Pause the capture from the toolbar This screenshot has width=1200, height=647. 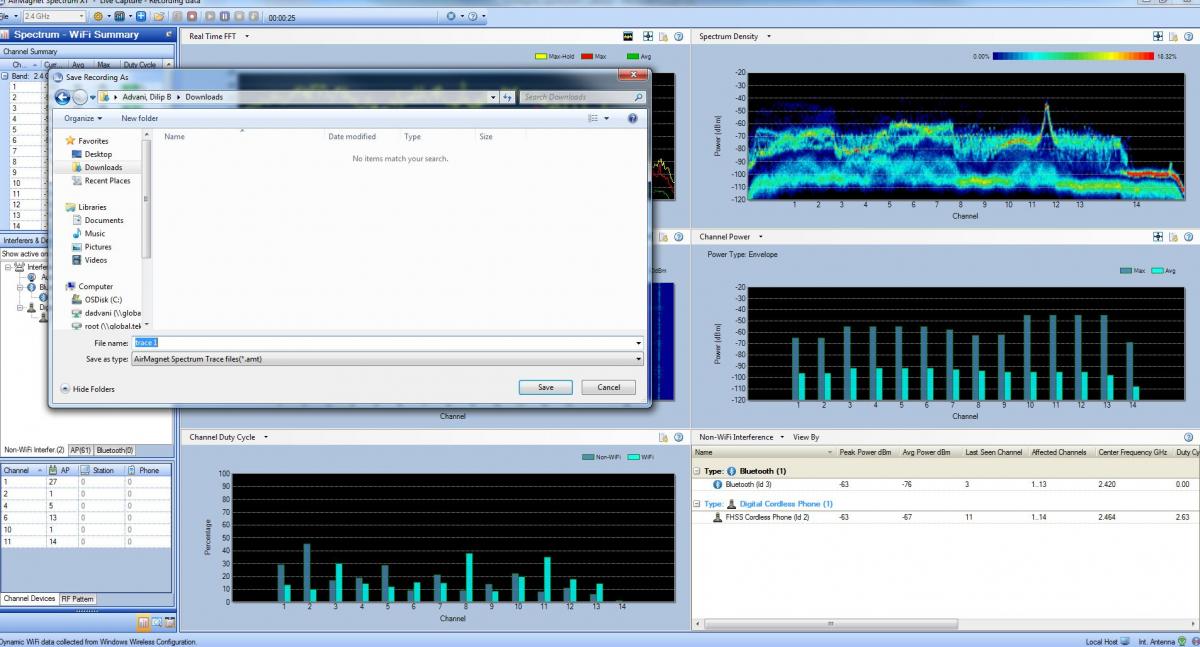click(225, 17)
